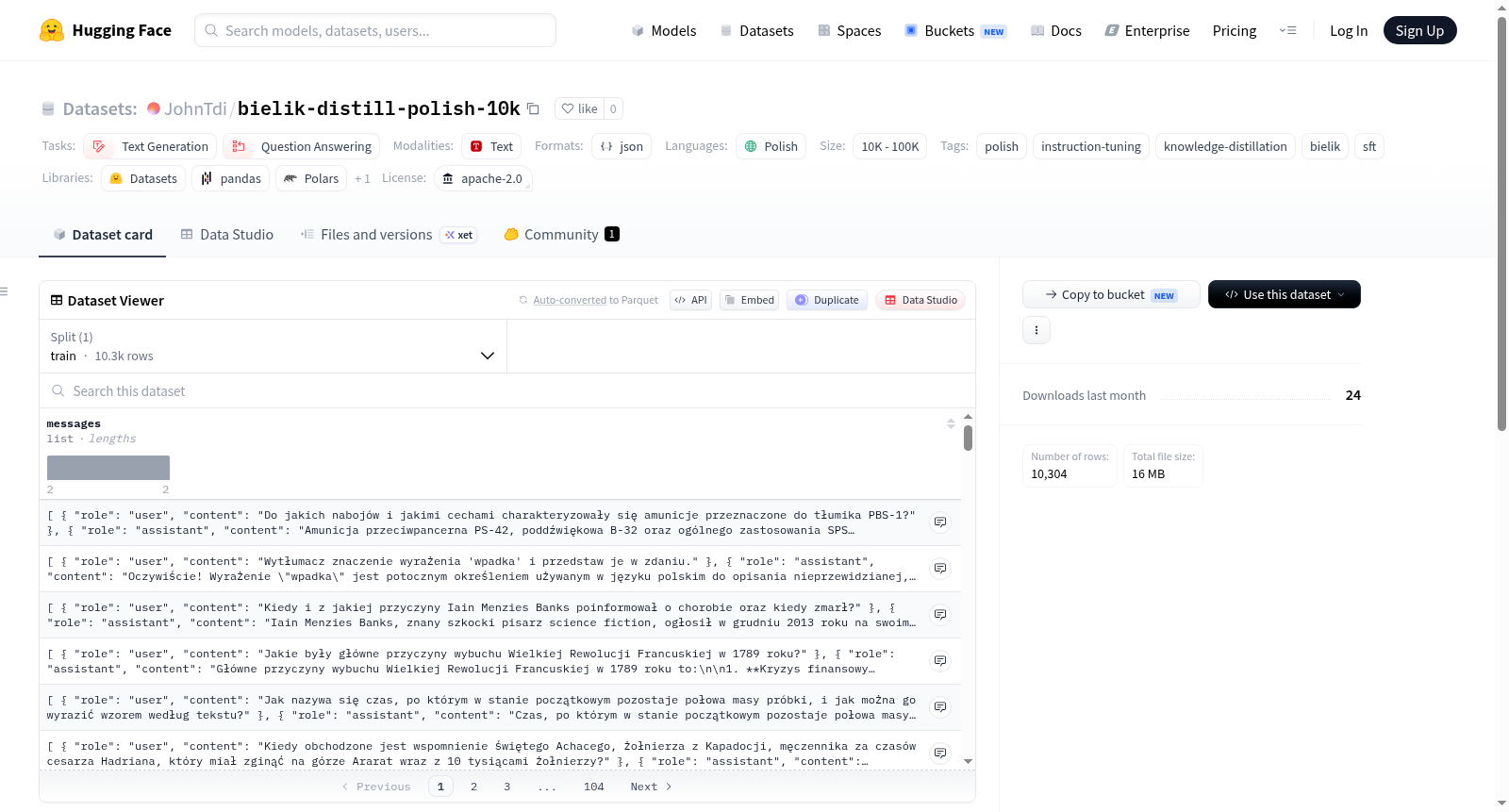Click the Duplicate button
This screenshot has height=812, width=1509.
pos(826,300)
